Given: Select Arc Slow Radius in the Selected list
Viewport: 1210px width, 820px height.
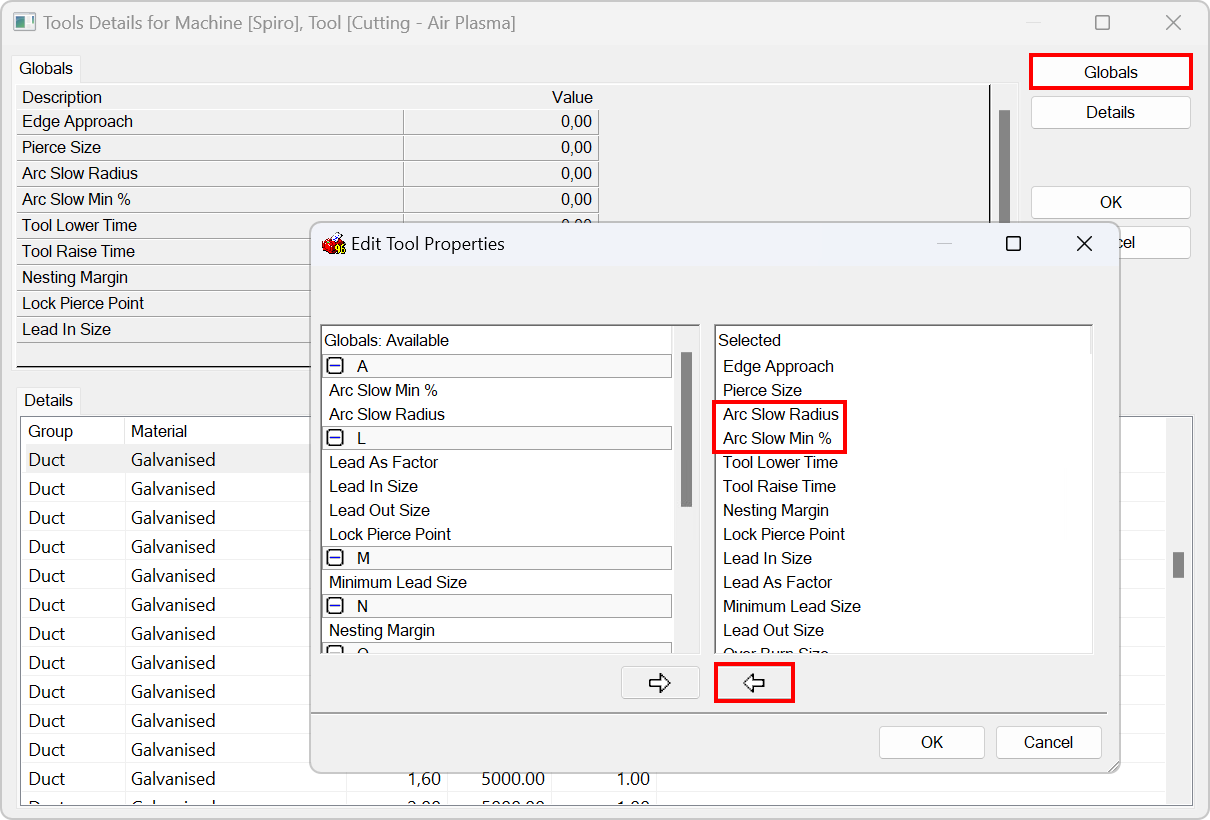Looking at the screenshot, I should pos(780,414).
